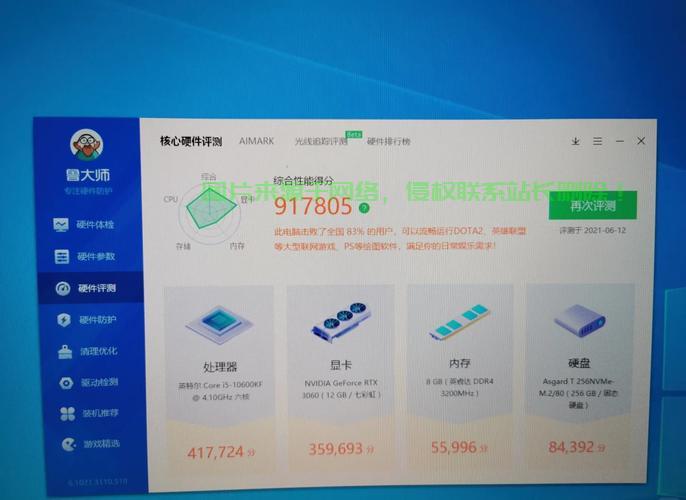The image size is (686, 500).
Task: Click NVIDIA GeForce RTX 3060 description
Action: click(x=341, y=388)
